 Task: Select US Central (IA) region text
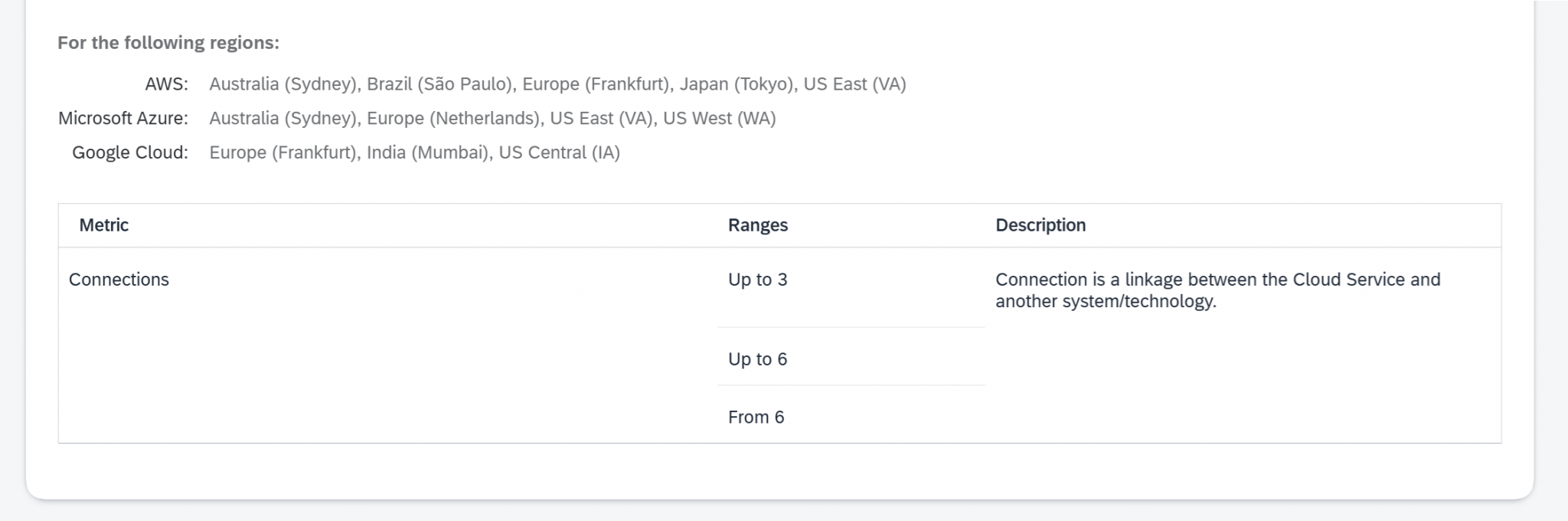pos(559,152)
